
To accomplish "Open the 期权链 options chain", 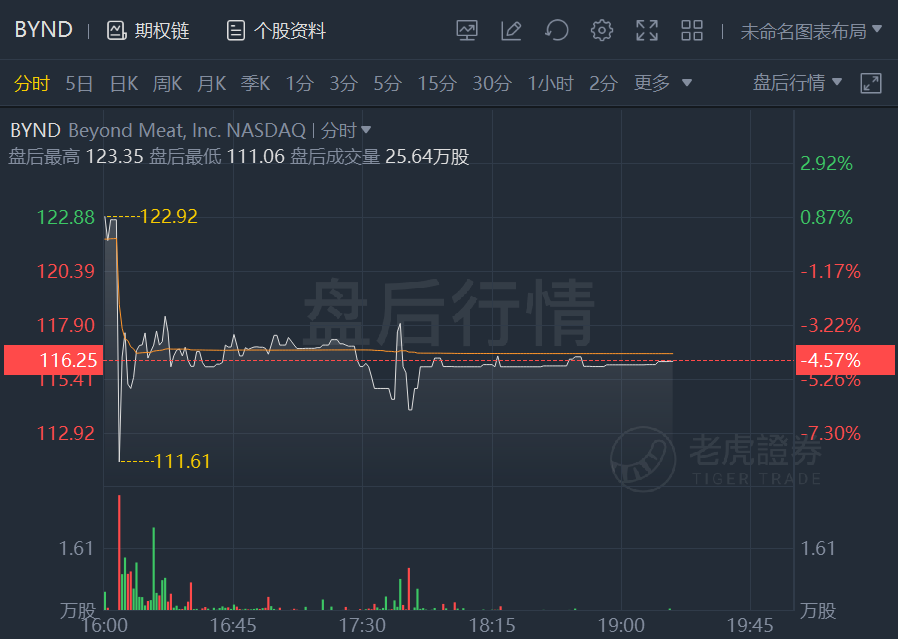I will tap(148, 30).
